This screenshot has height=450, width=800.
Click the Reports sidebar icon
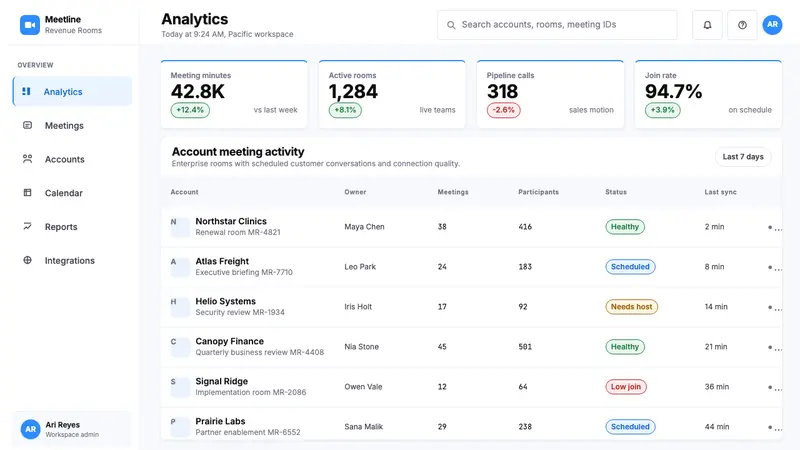(x=28, y=226)
